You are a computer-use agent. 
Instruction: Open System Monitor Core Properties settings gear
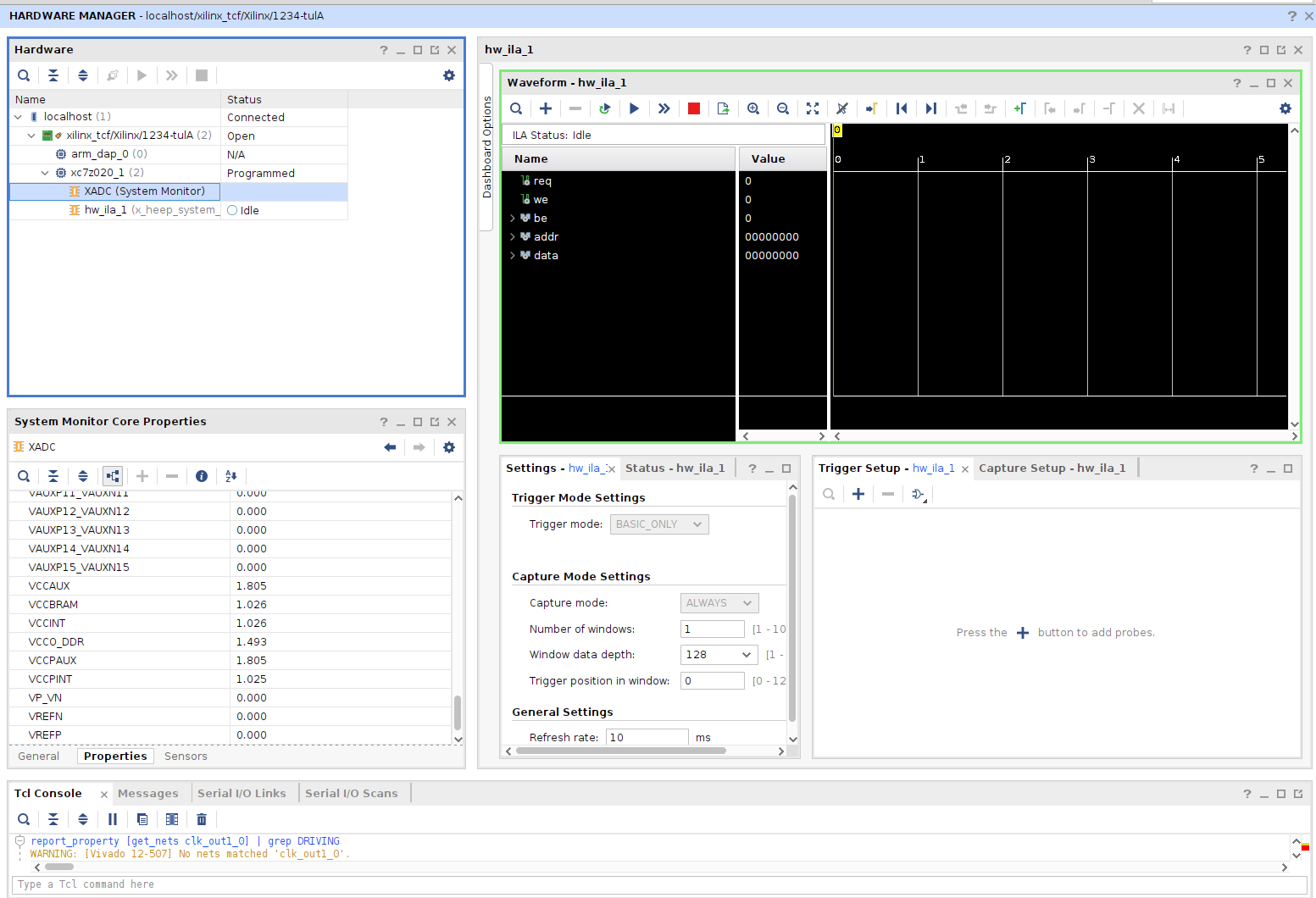point(449,447)
